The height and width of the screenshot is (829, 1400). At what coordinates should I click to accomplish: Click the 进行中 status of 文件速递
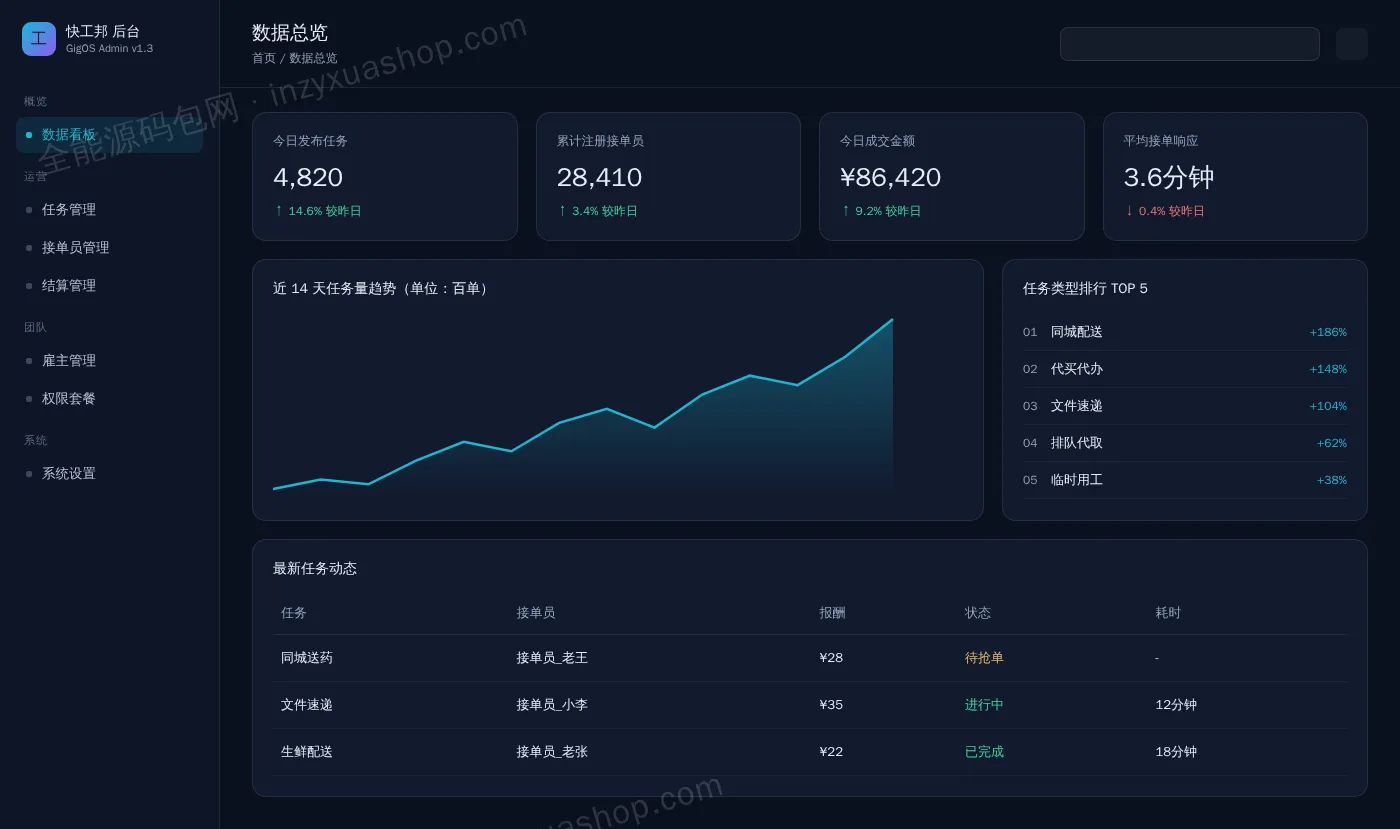984,705
